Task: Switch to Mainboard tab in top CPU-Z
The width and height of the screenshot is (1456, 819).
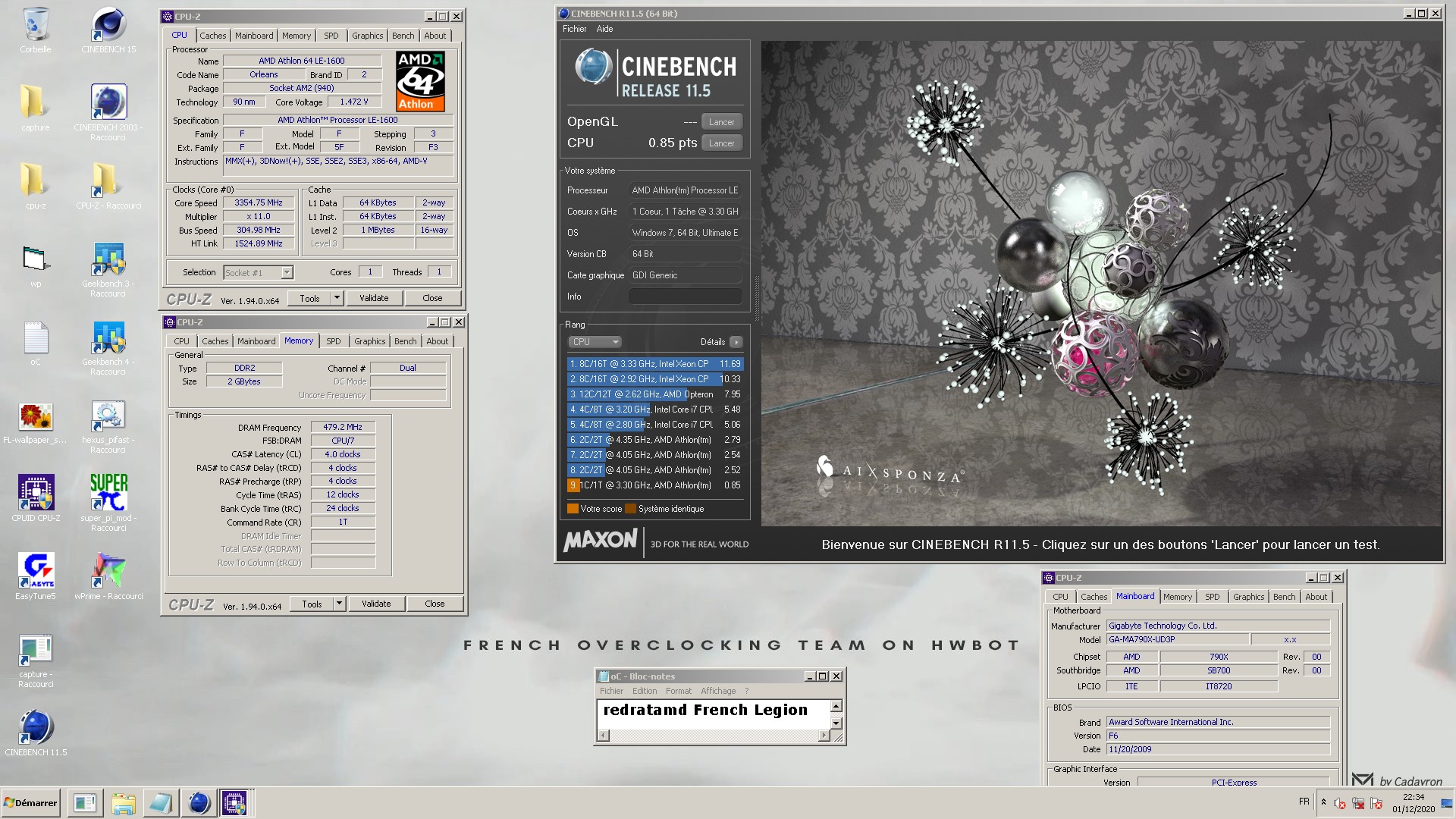Action: [254, 36]
